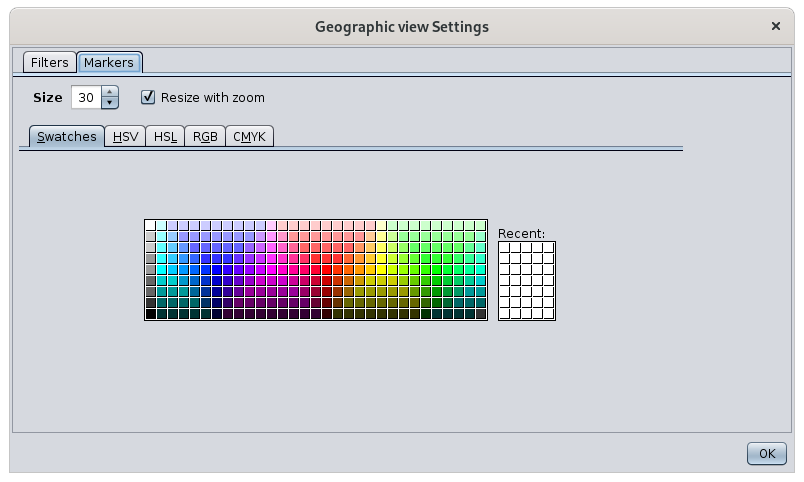Viewport: 804px width, 482px height.
Task: Open the CMYK color tab
Action: pyautogui.click(x=249, y=137)
